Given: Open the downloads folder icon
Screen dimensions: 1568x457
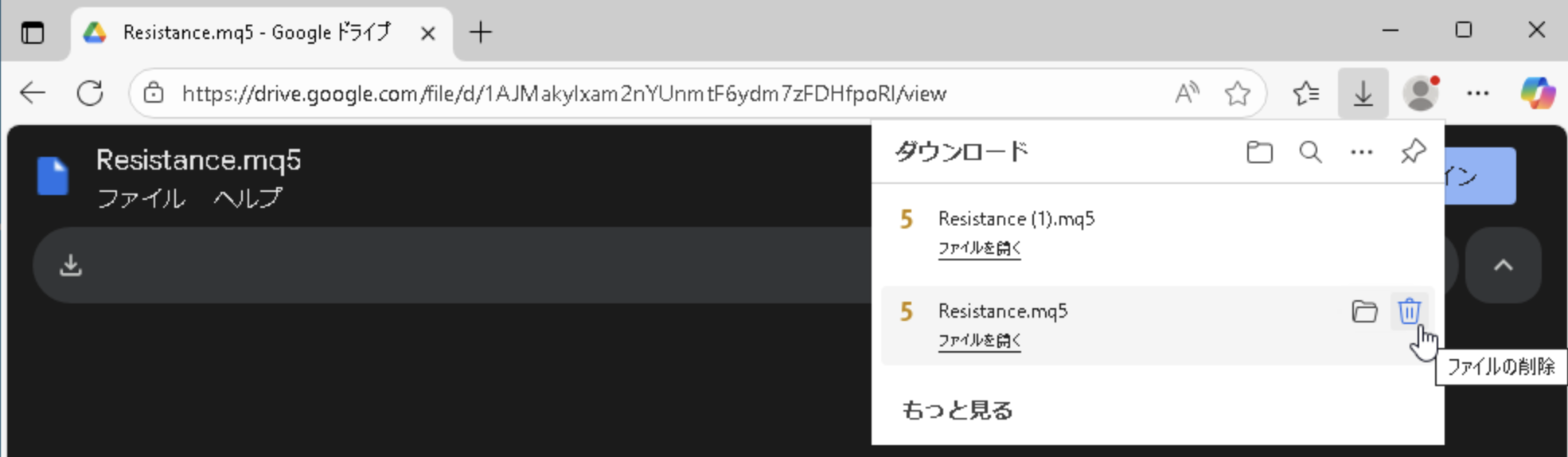Looking at the screenshot, I should (x=1259, y=152).
